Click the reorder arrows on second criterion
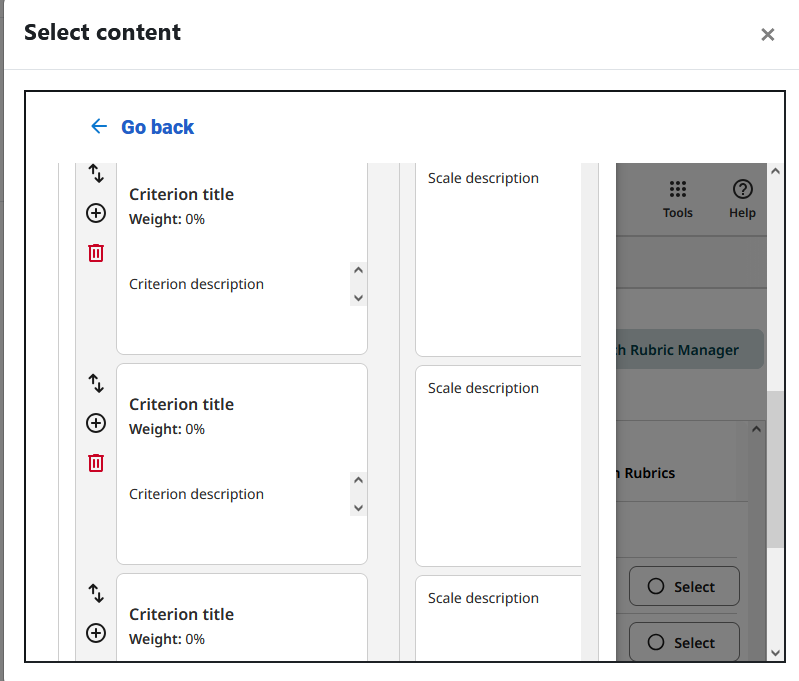Image resolution: width=799 pixels, height=681 pixels. (x=96, y=383)
